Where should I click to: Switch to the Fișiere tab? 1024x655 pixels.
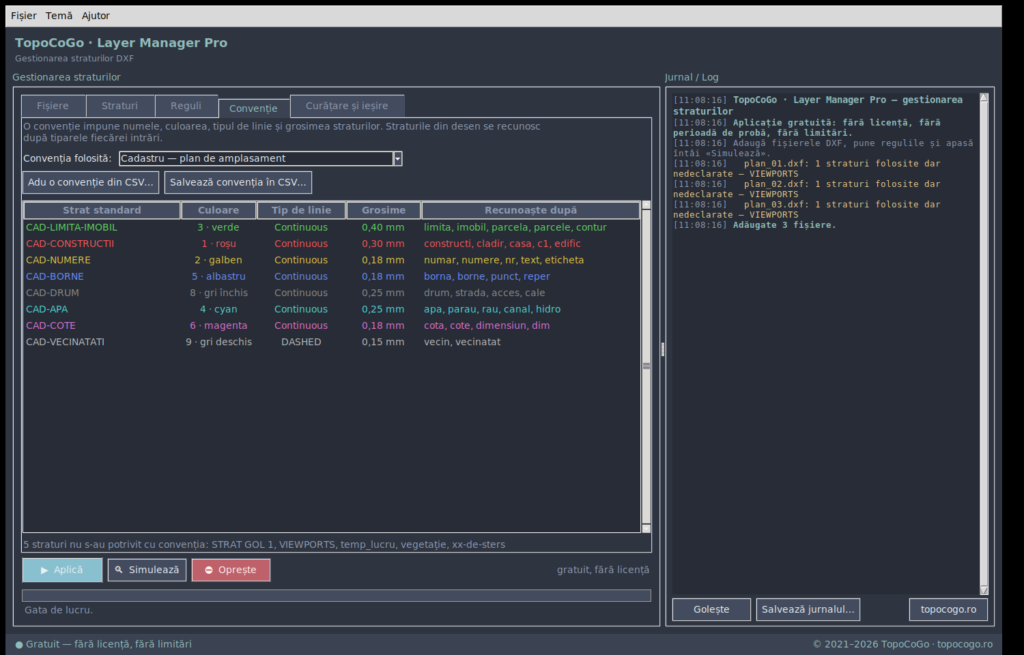[x=53, y=106]
